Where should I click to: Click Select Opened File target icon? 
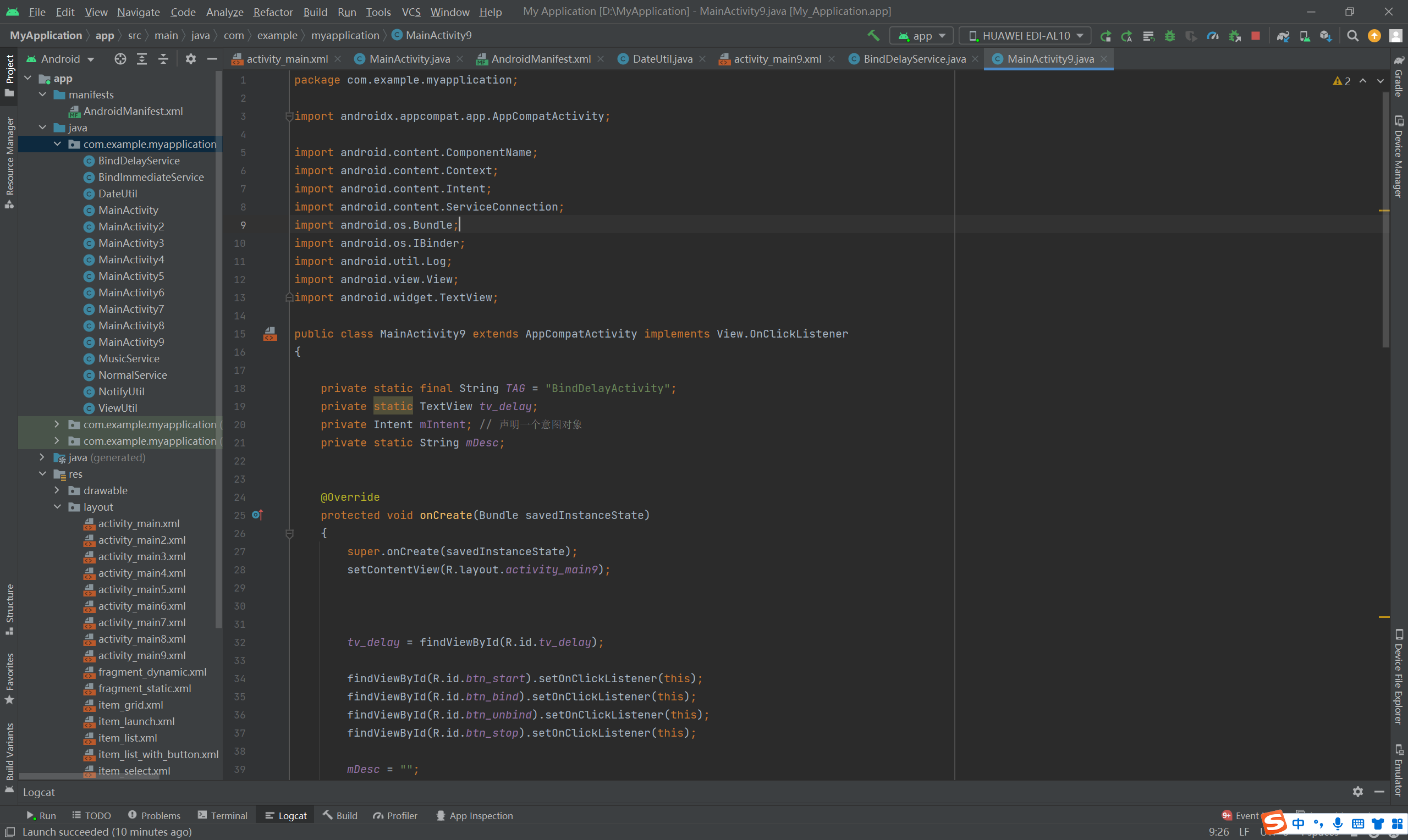[120, 59]
